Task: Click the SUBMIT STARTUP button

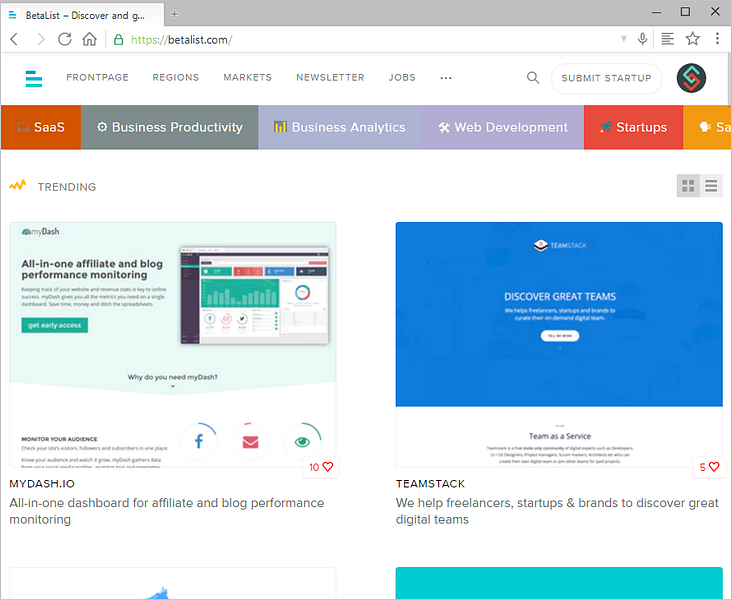Action: point(606,78)
